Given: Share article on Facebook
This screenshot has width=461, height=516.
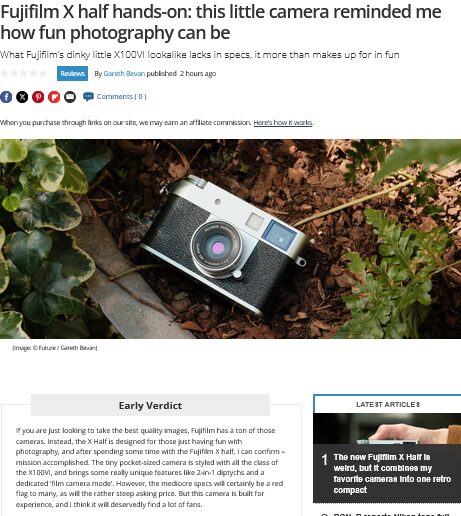Looking at the screenshot, I should click(x=6, y=97).
